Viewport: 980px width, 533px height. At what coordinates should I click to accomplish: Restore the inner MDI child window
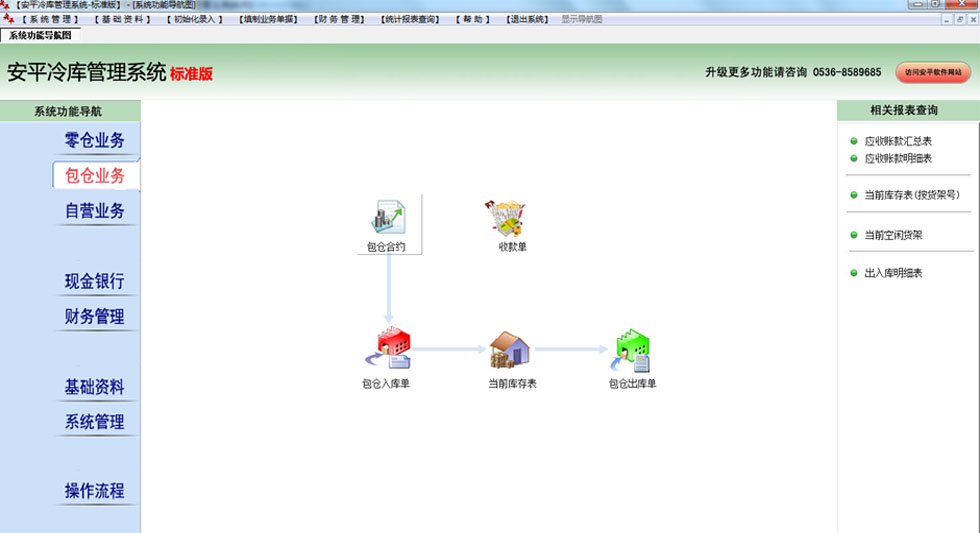pyautogui.click(x=959, y=19)
